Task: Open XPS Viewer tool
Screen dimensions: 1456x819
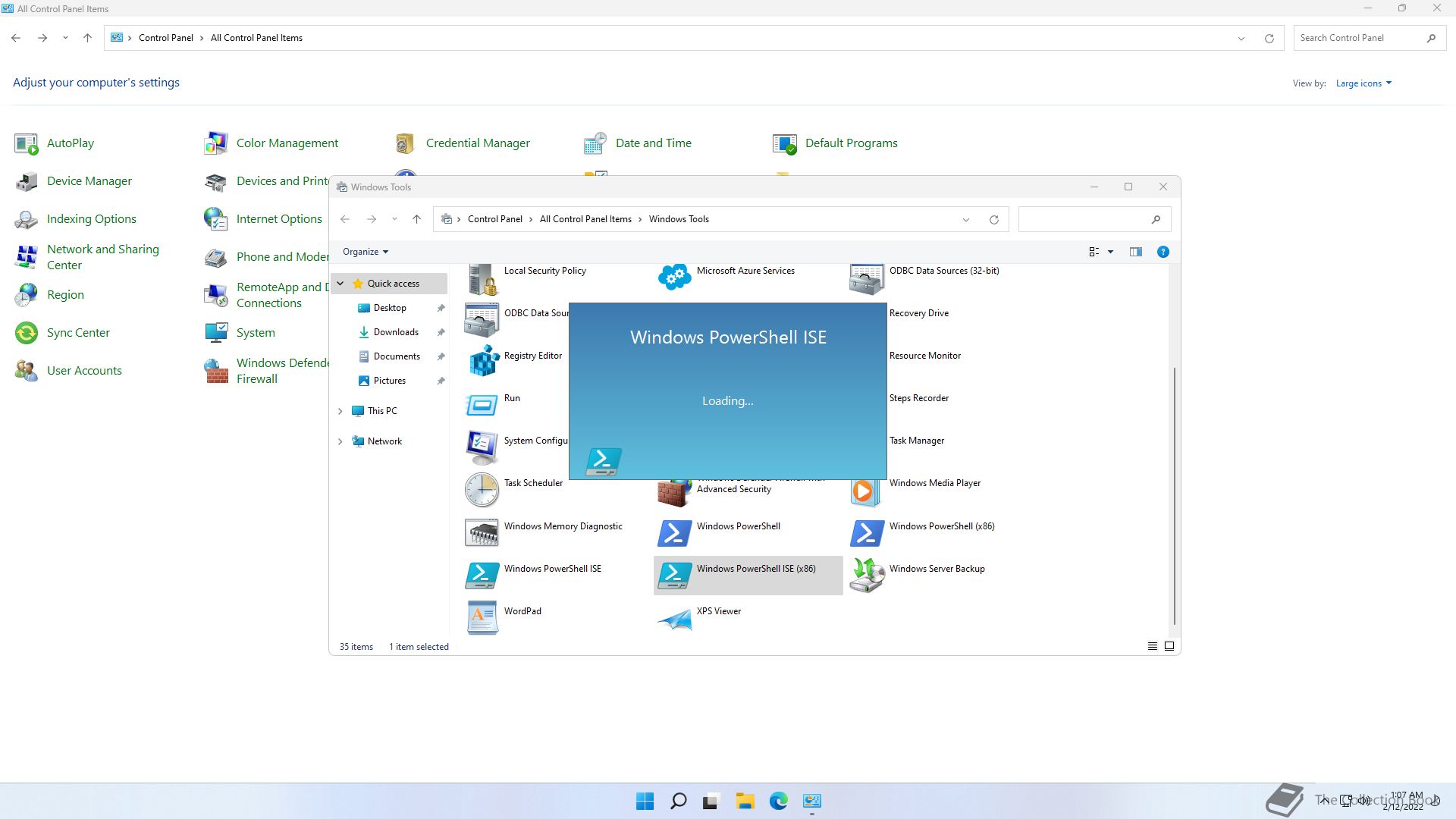Action: coord(718,611)
